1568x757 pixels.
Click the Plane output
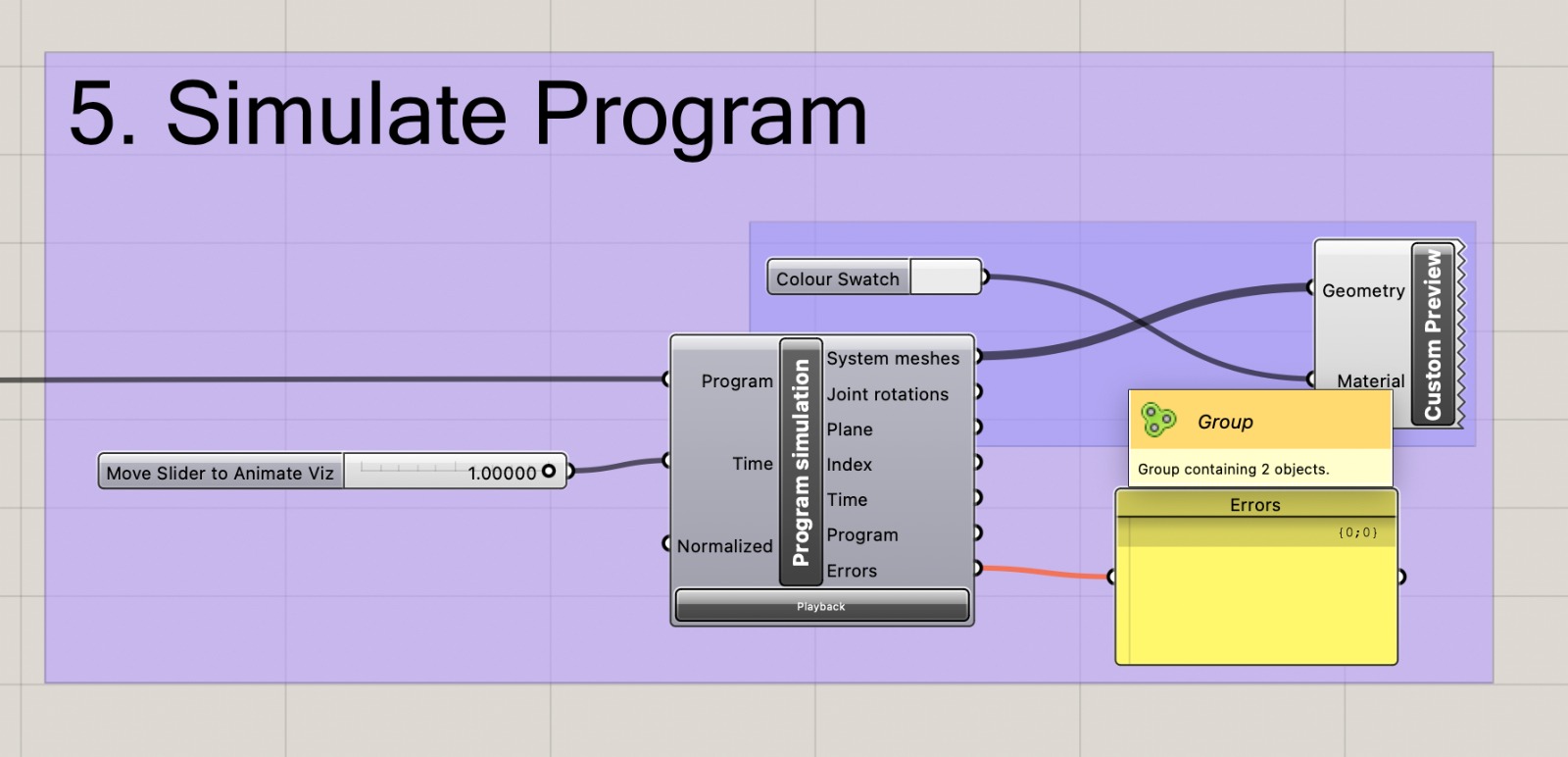pos(849,429)
